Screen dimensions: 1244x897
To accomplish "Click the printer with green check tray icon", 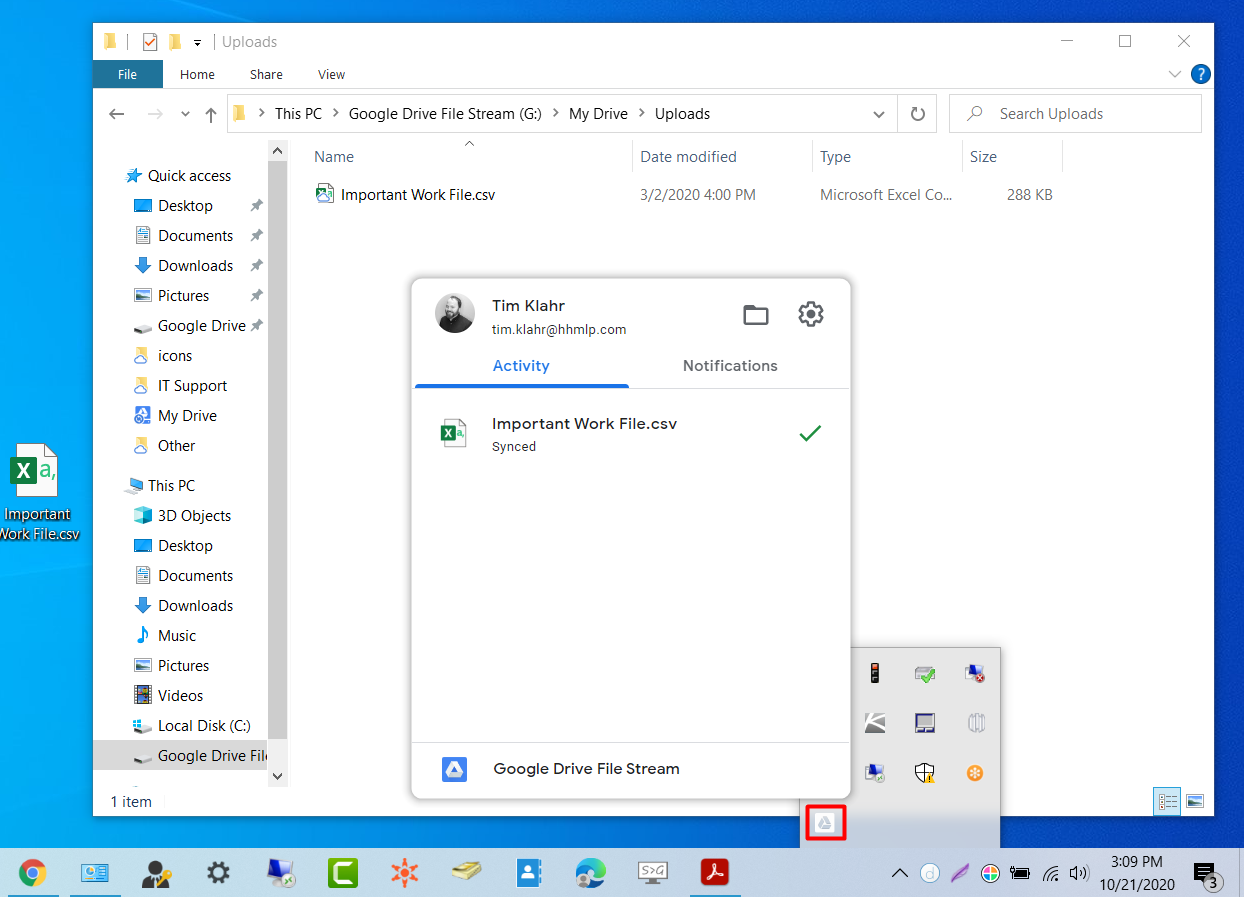I will tap(925, 674).
